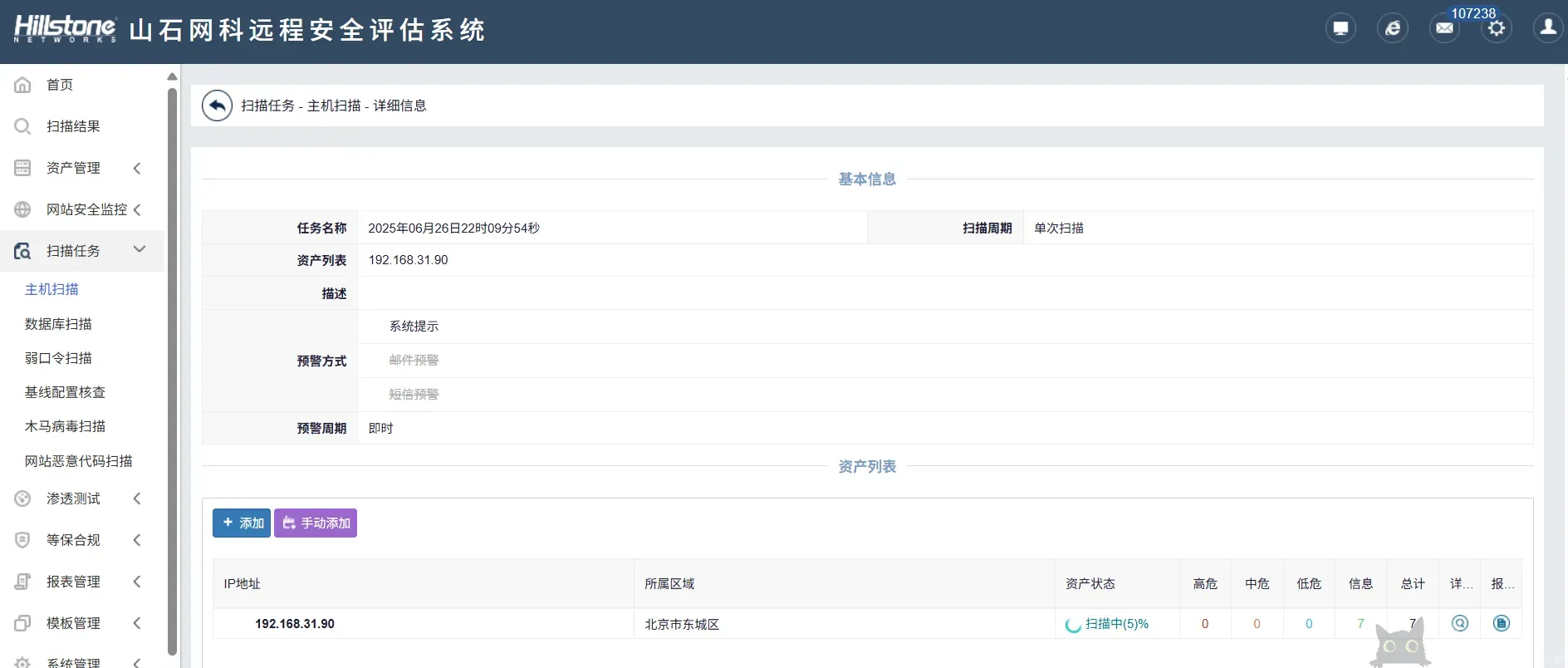Expand the 报表管理 menu chevron
Image resolution: width=1568 pixels, height=668 pixels.
(138, 582)
